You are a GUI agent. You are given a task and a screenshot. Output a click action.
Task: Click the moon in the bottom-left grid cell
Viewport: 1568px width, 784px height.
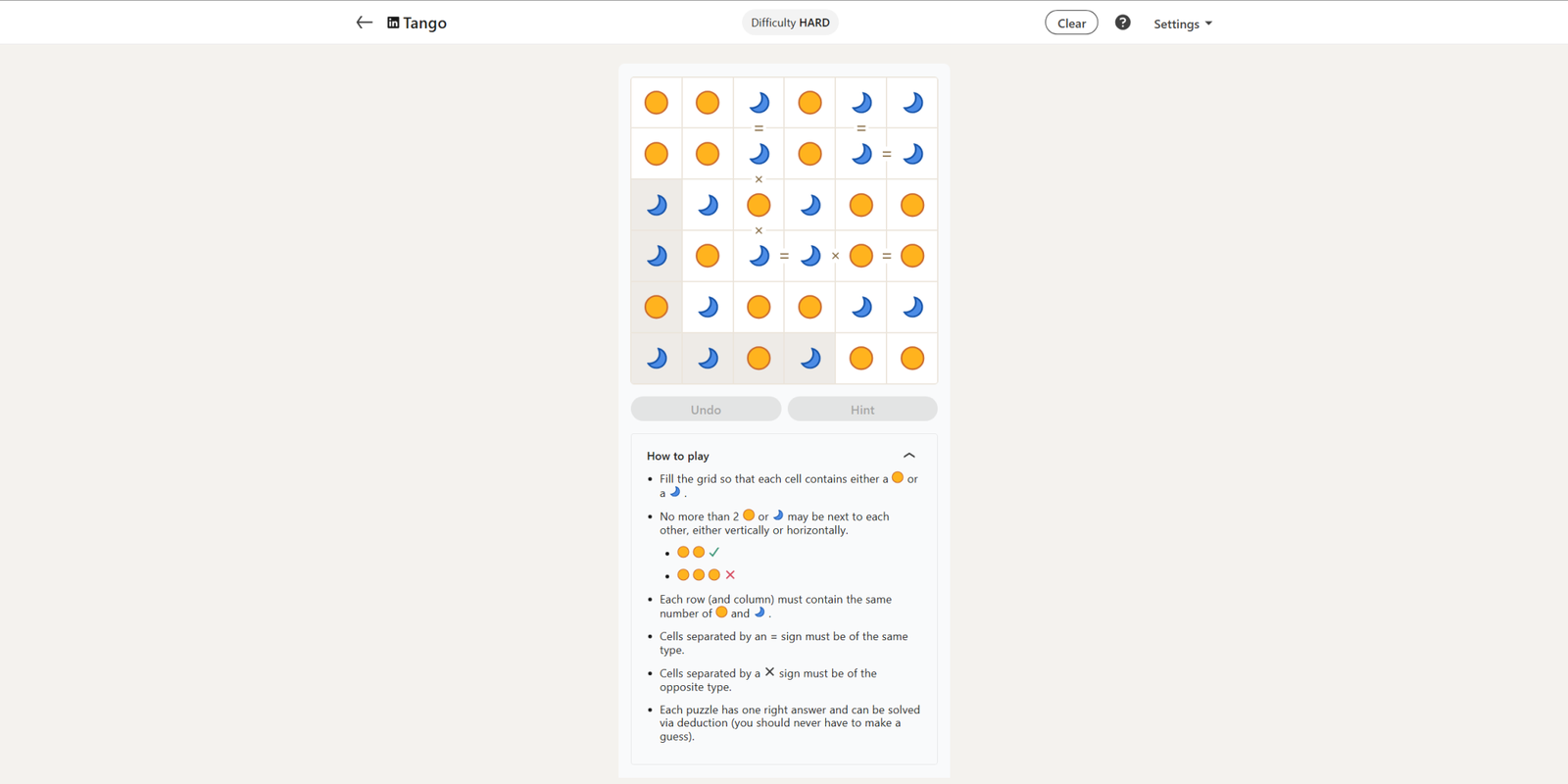657,359
